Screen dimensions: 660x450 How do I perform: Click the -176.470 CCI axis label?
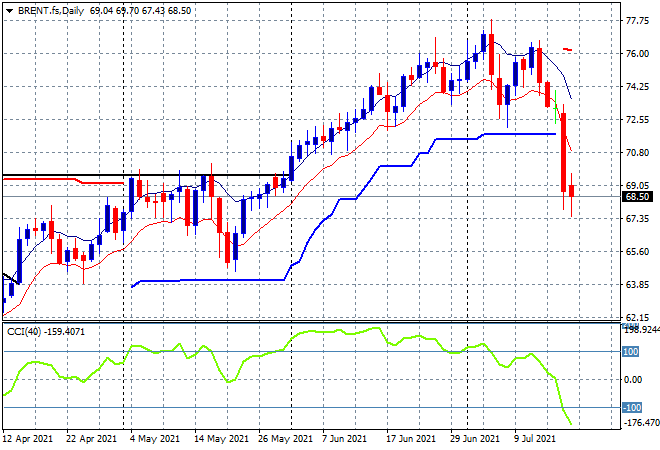click(x=642, y=422)
